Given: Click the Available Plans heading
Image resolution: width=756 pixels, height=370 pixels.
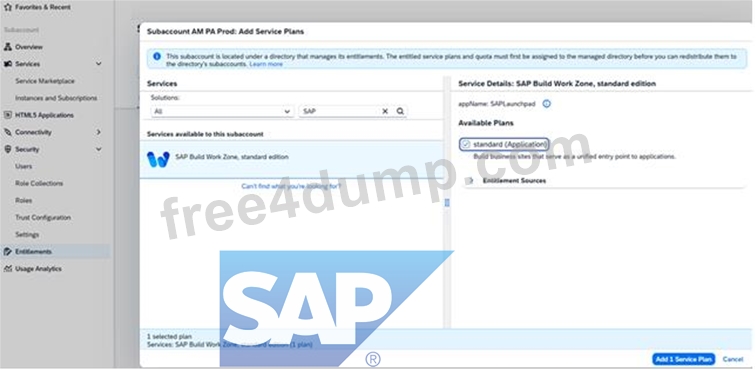Looking at the screenshot, I should tap(486, 123).
